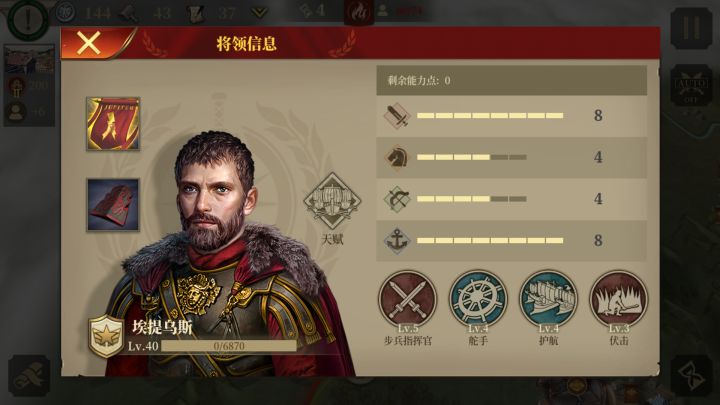Click the 剩余能力点 remaining points bar
The image size is (720, 405).
pos(512,80)
